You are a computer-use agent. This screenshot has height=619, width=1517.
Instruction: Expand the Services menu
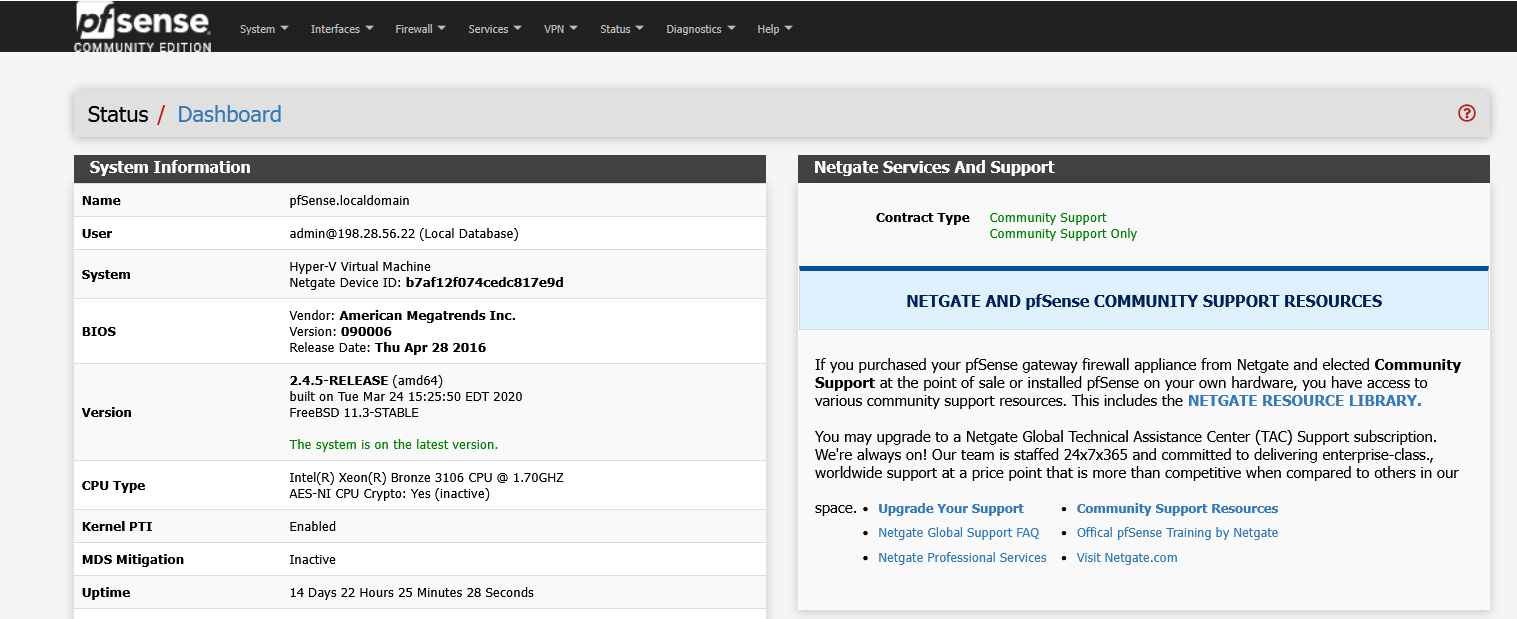tap(494, 29)
